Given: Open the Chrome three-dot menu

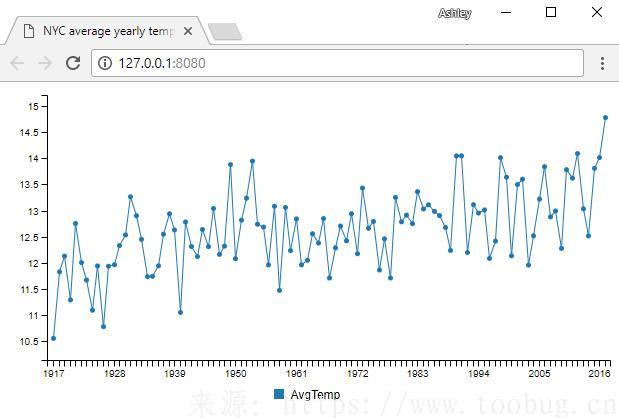Looking at the screenshot, I should tap(602, 63).
